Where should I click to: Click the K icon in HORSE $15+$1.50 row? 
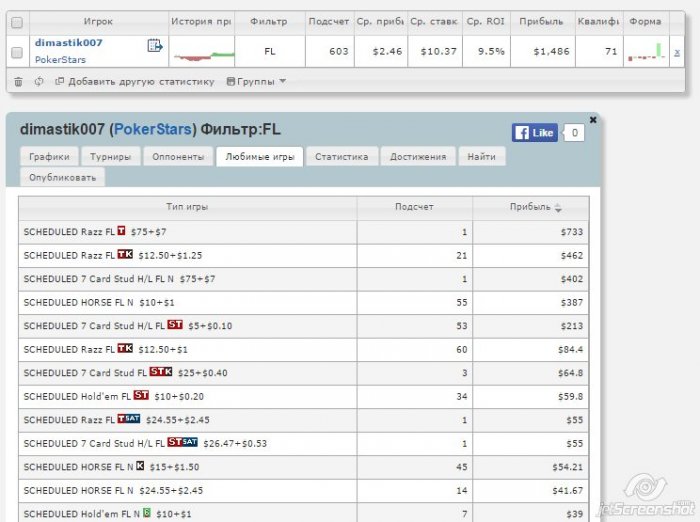[140, 466]
